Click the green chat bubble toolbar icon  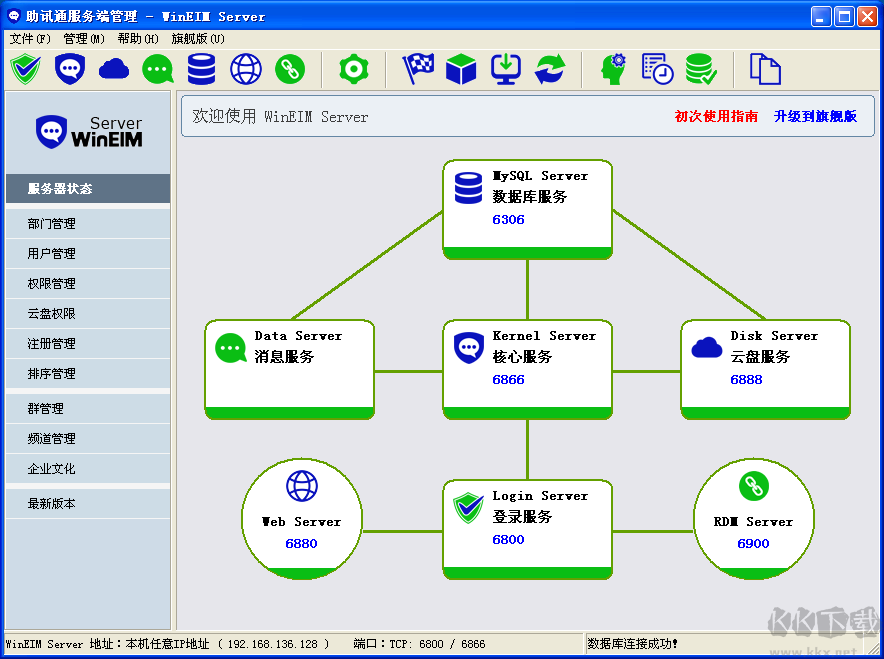[x=158, y=69]
